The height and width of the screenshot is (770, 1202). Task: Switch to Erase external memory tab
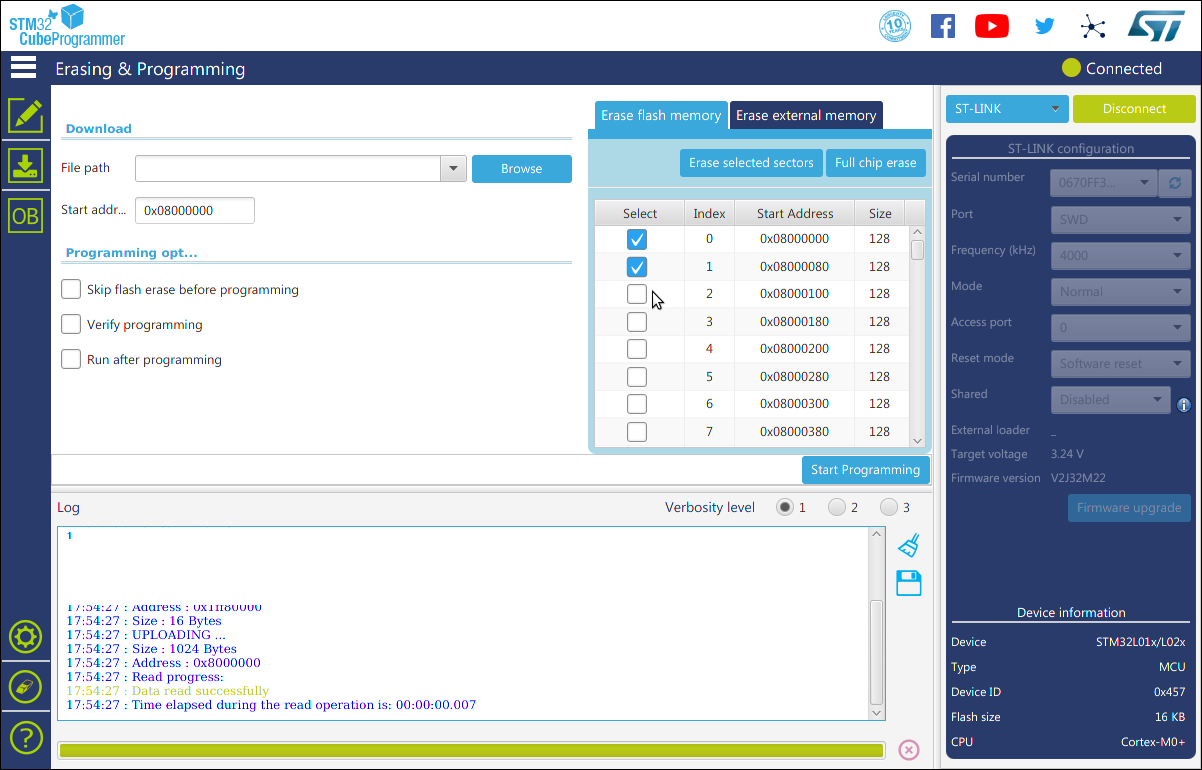(x=806, y=115)
